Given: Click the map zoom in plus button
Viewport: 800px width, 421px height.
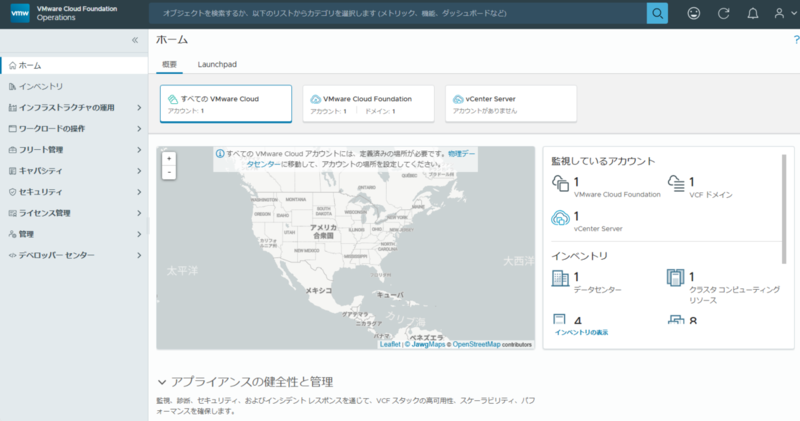Looking at the screenshot, I should click(x=169, y=159).
